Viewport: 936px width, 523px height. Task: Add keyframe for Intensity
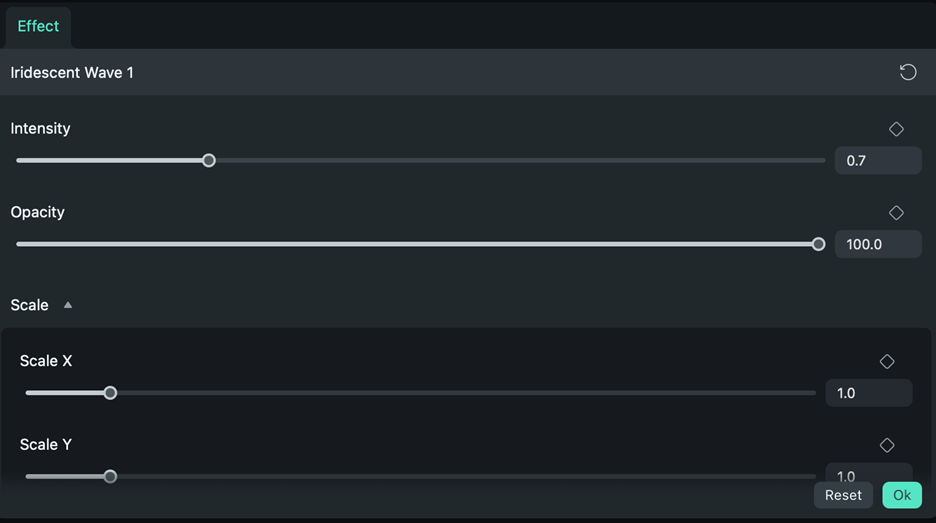click(x=896, y=129)
